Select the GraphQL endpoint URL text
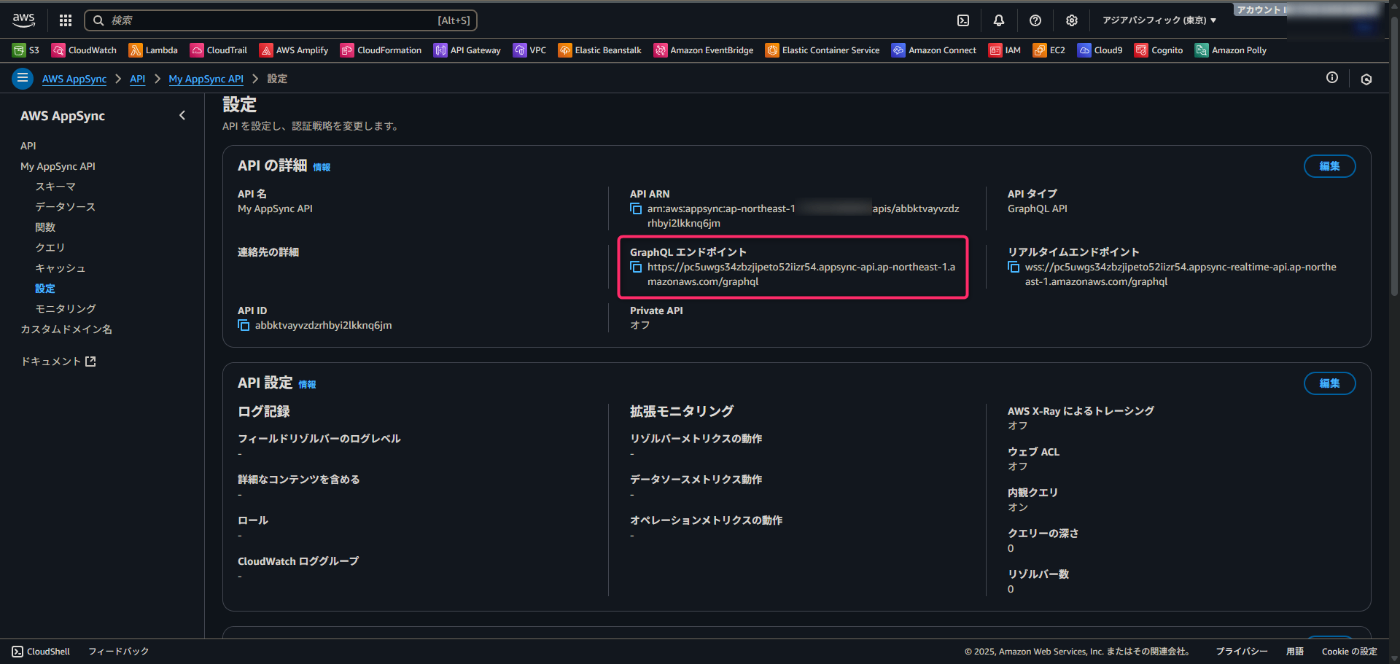The image size is (1400, 664). click(x=801, y=275)
